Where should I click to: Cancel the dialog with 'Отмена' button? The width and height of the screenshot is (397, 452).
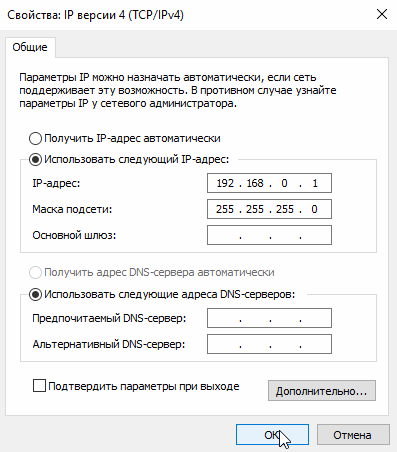353,435
